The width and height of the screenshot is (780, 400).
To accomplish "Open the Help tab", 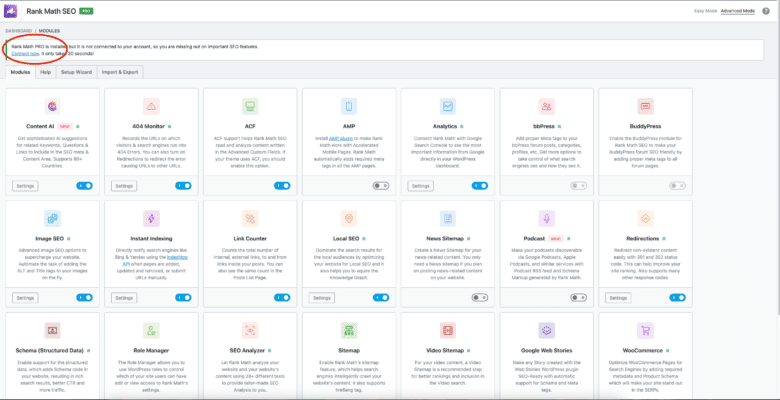I will click(x=45, y=73).
